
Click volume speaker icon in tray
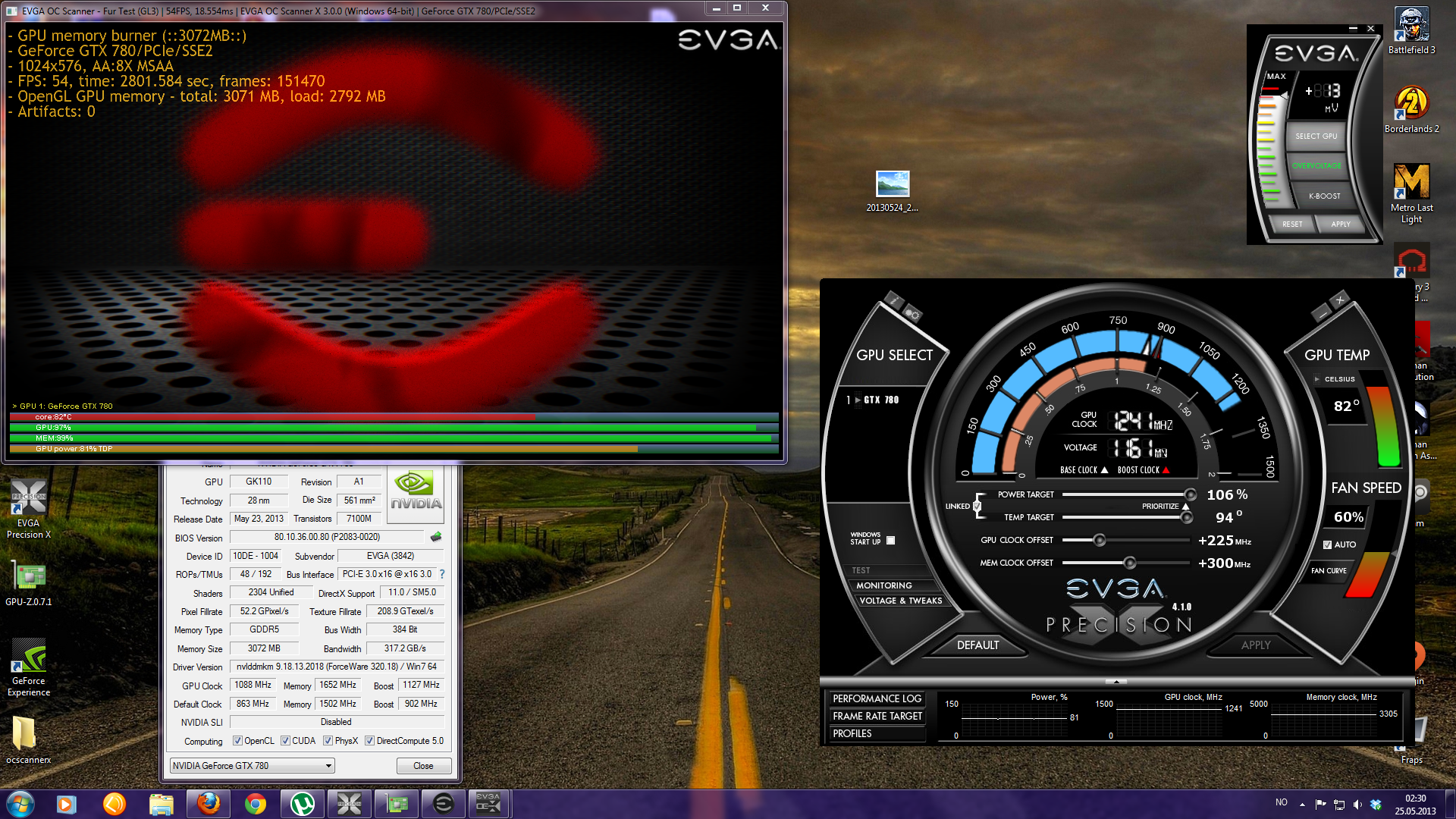(x=1357, y=805)
